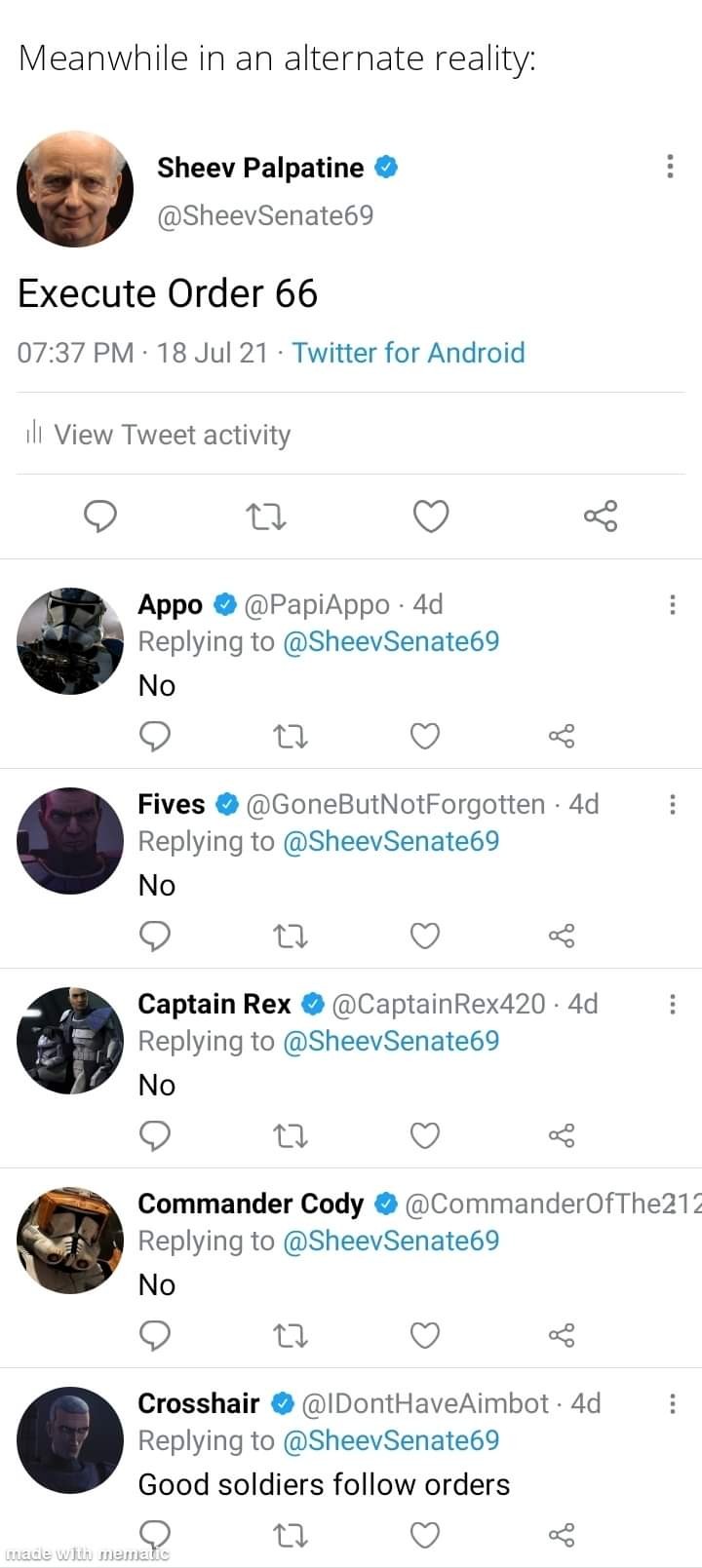Open more options menu on Fives' reply

coord(672,805)
